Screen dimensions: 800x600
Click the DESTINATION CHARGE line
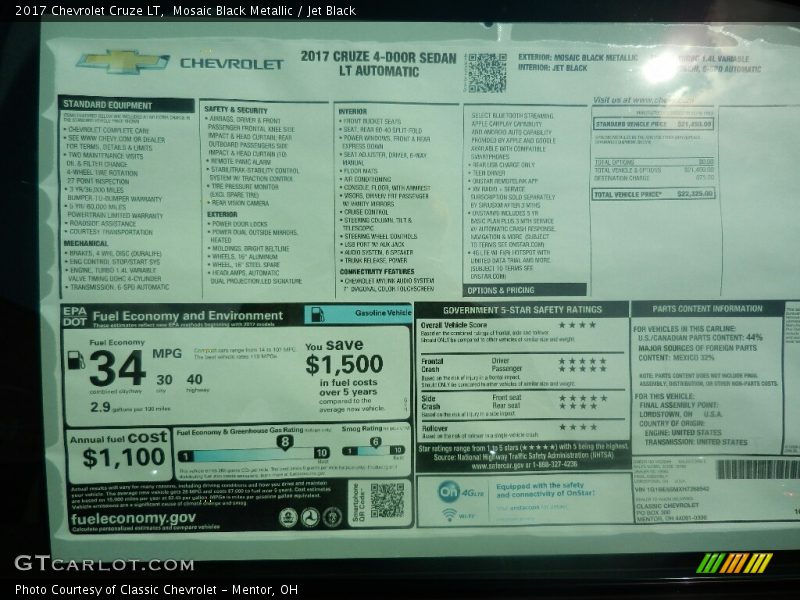click(655, 179)
